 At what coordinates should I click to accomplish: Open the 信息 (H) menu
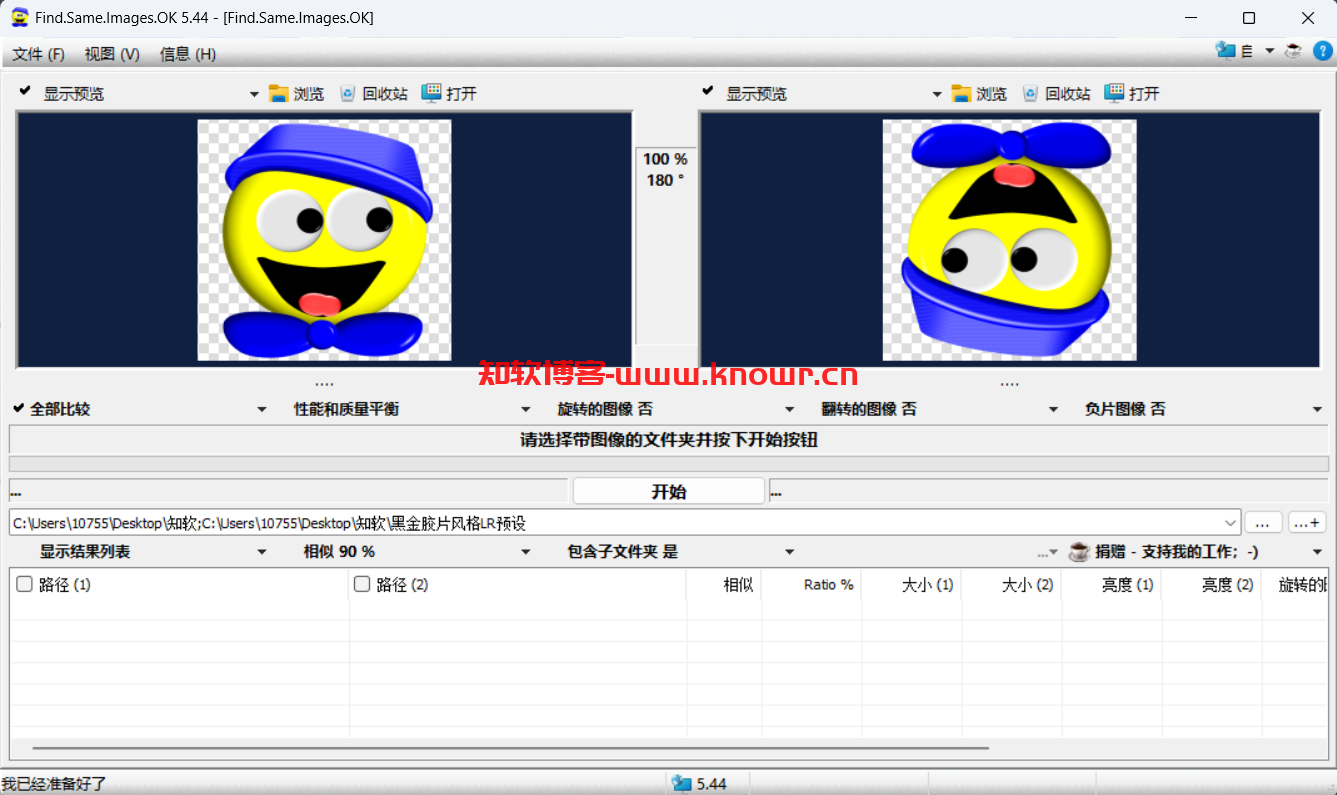coord(188,54)
